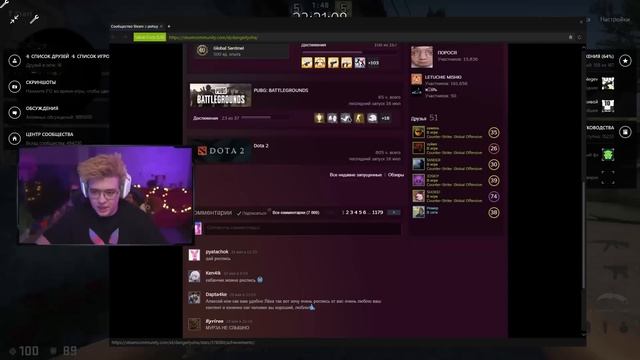
Task: Click the fourth PUBG achievement icon
Action: pyautogui.click(x=359, y=118)
